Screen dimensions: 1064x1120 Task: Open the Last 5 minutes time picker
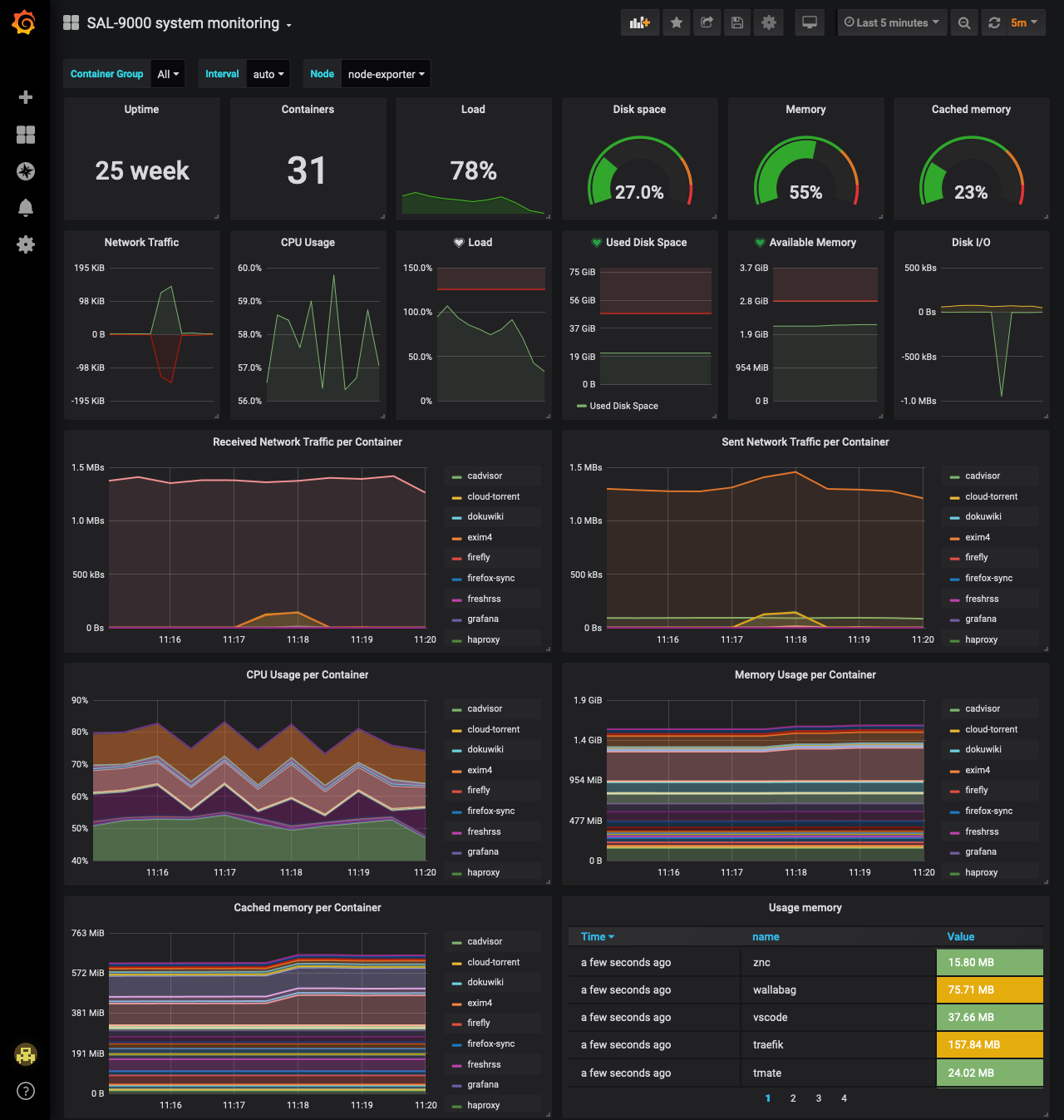(x=891, y=22)
